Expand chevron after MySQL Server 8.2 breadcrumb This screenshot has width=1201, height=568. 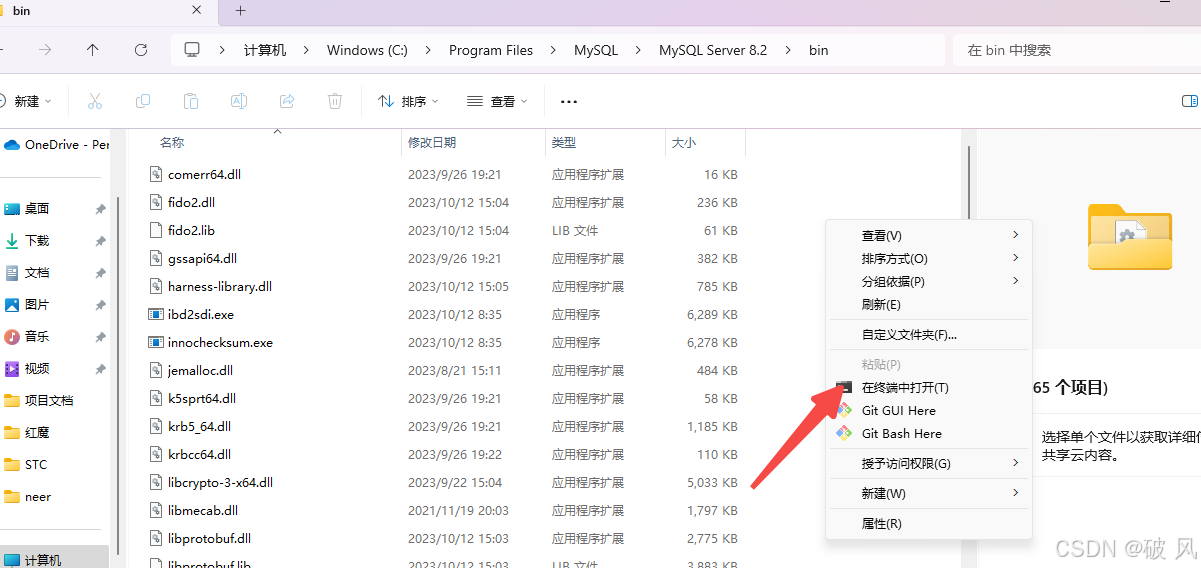[788, 50]
